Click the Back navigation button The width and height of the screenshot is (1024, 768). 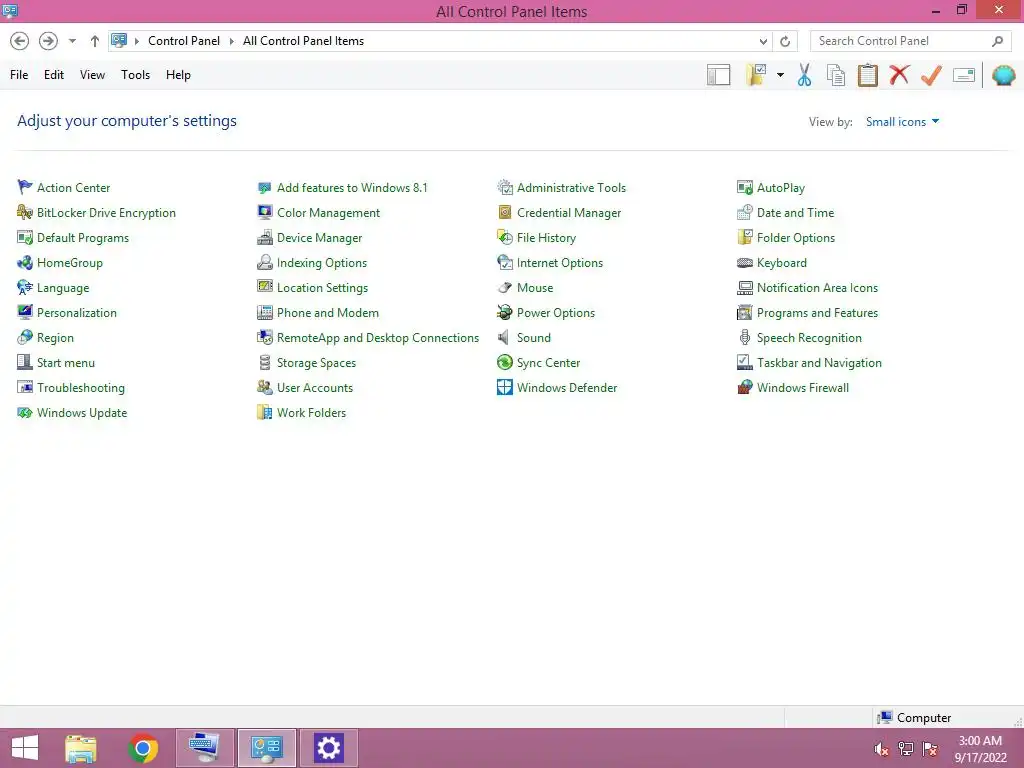click(x=20, y=41)
